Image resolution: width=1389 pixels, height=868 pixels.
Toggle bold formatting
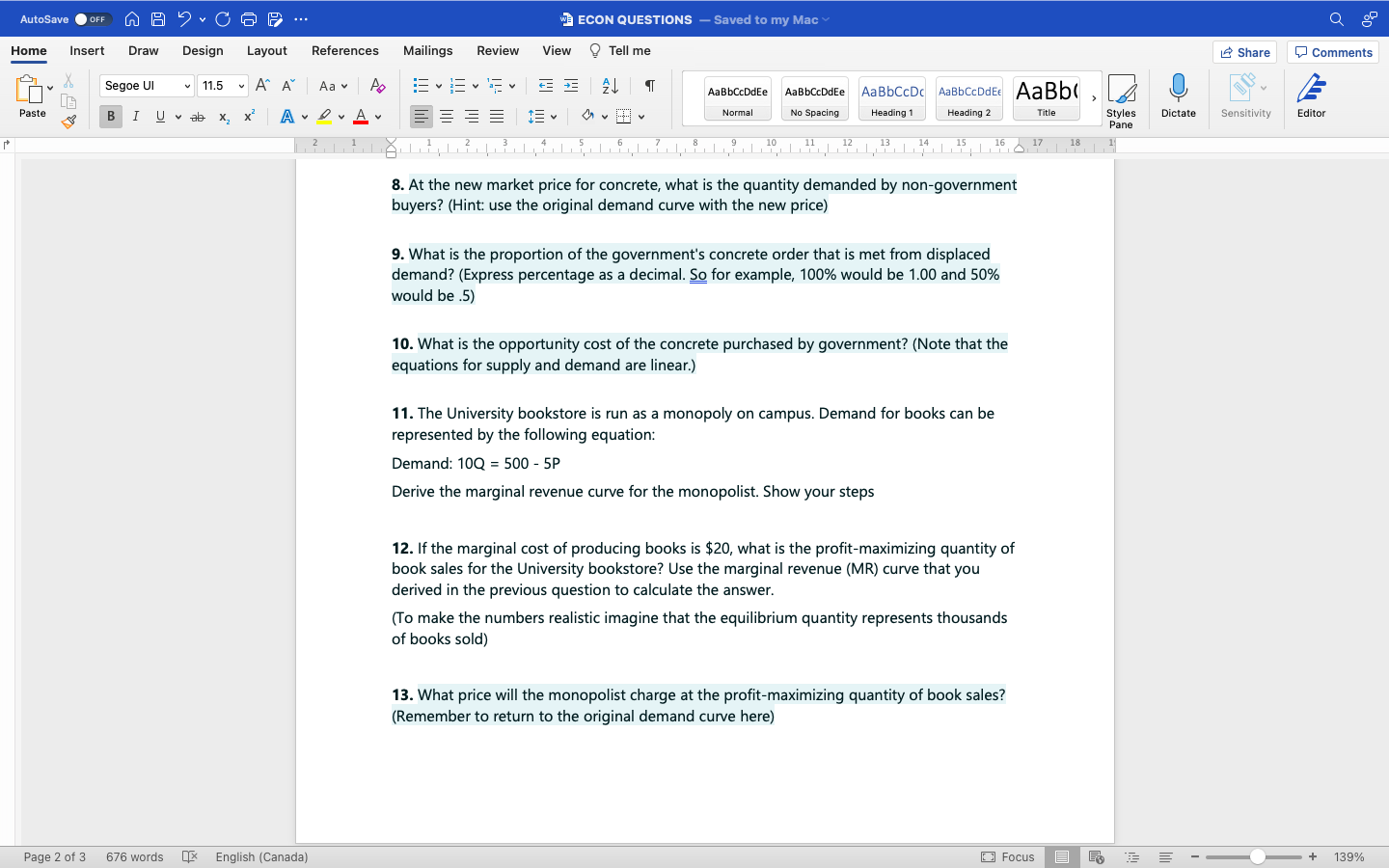coord(110,116)
